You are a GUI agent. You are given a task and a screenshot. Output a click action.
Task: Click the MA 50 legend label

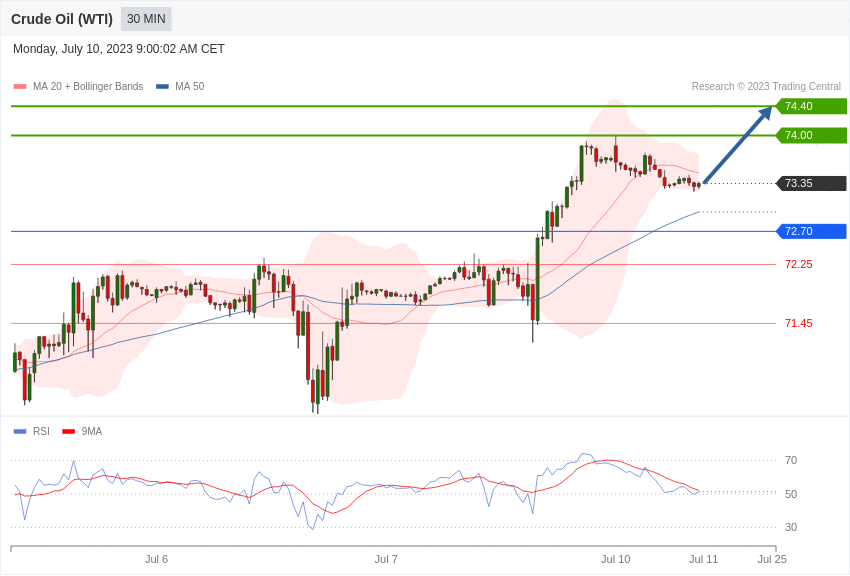(x=190, y=86)
